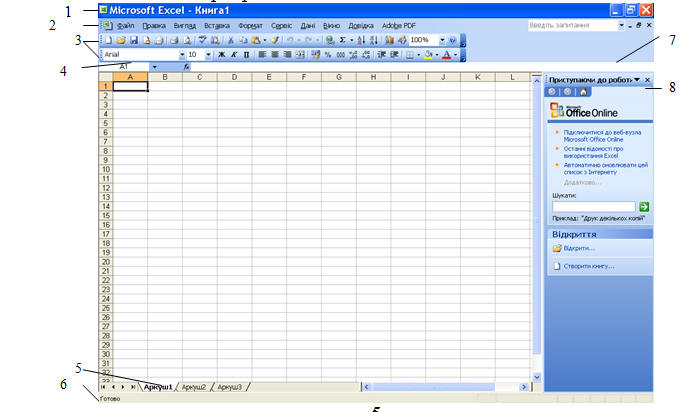Open the Chart Wizard icon
The height and width of the screenshot is (412, 700).
[x=389, y=40]
